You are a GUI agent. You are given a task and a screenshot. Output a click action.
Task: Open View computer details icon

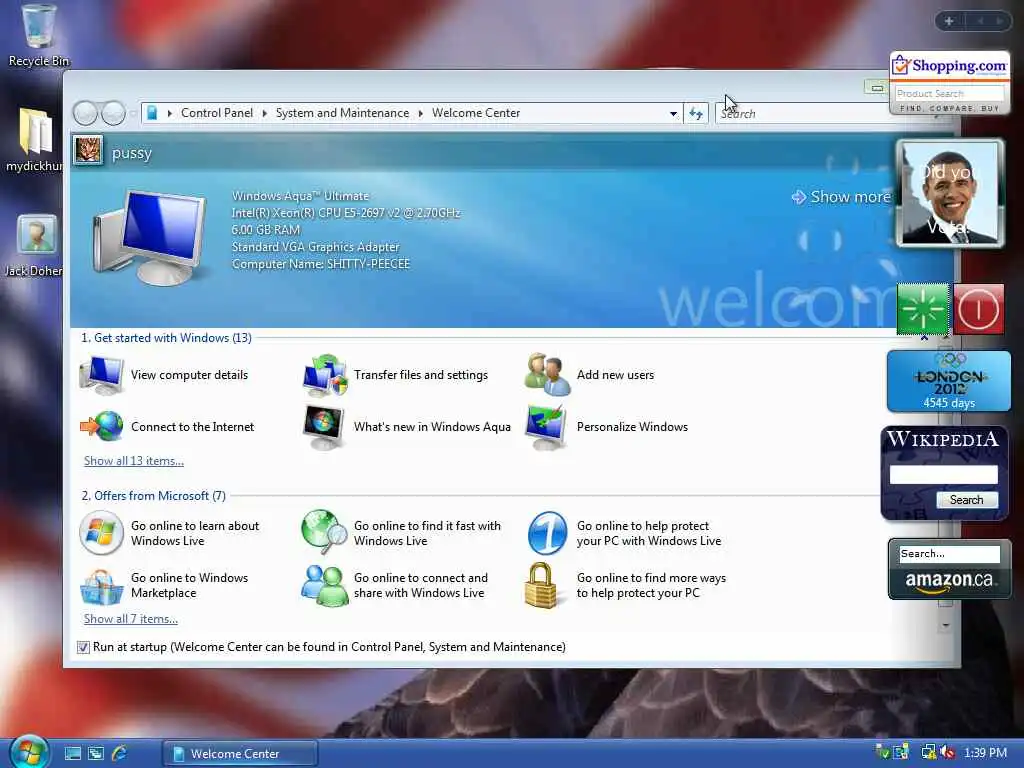click(101, 376)
